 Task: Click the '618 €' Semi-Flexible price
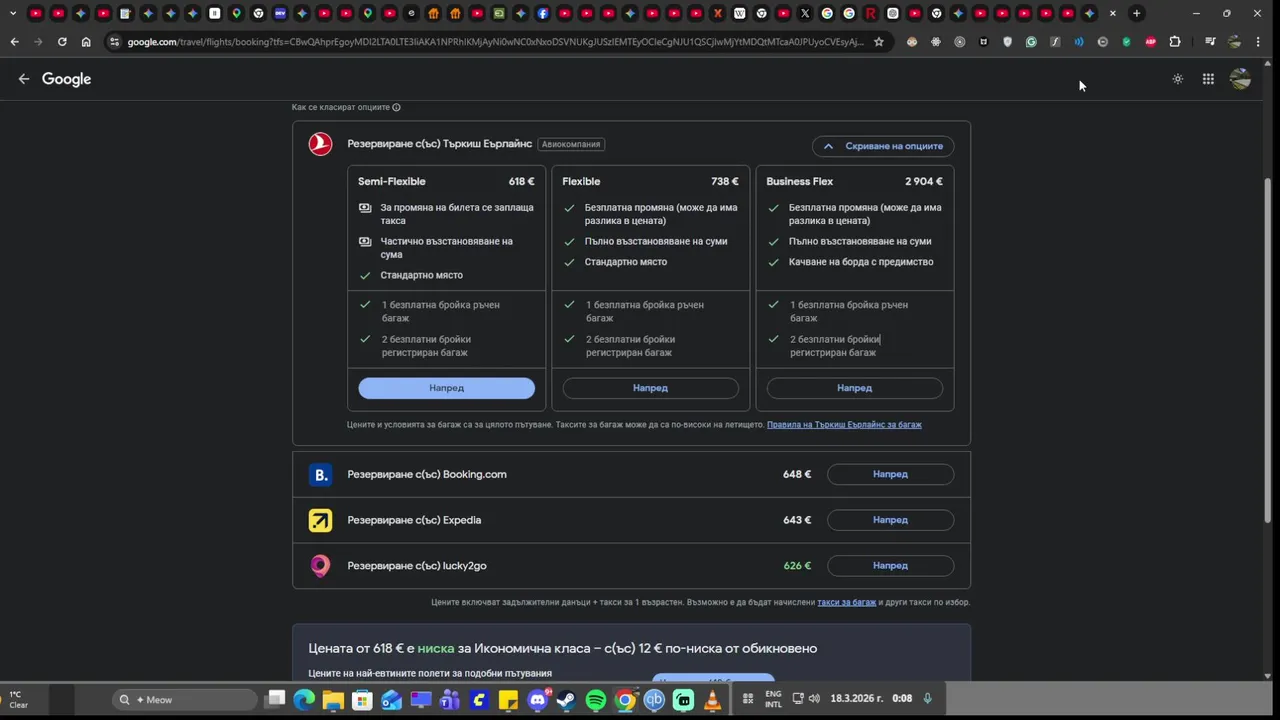click(x=521, y=182)
